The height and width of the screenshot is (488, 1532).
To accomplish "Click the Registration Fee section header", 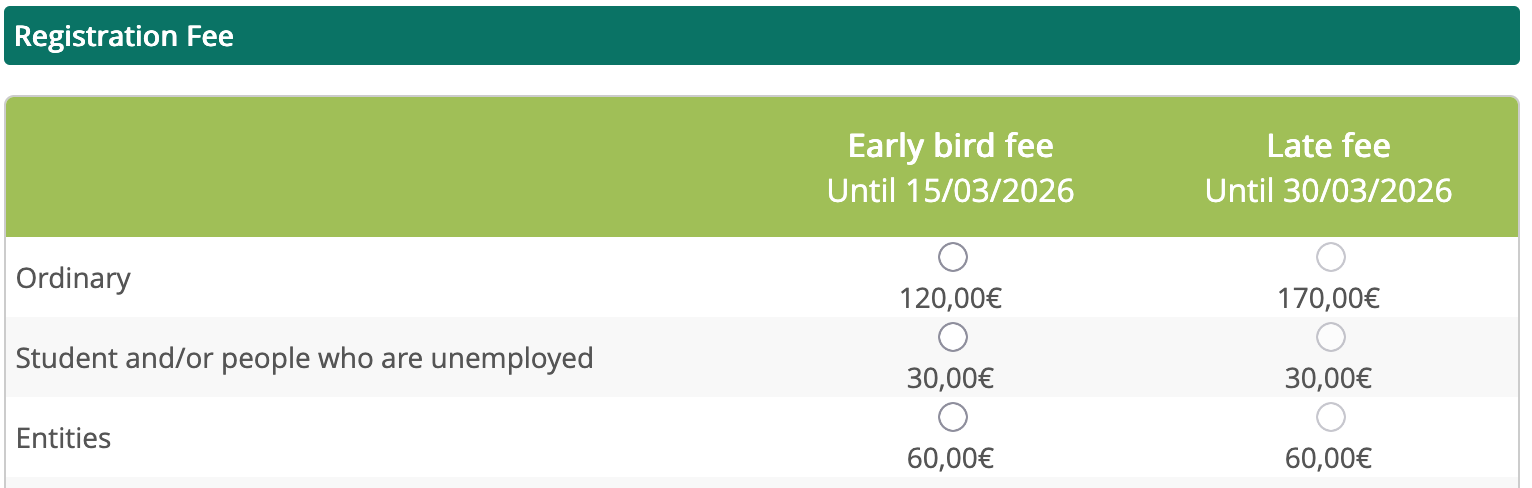I will (x=124, y=37).
